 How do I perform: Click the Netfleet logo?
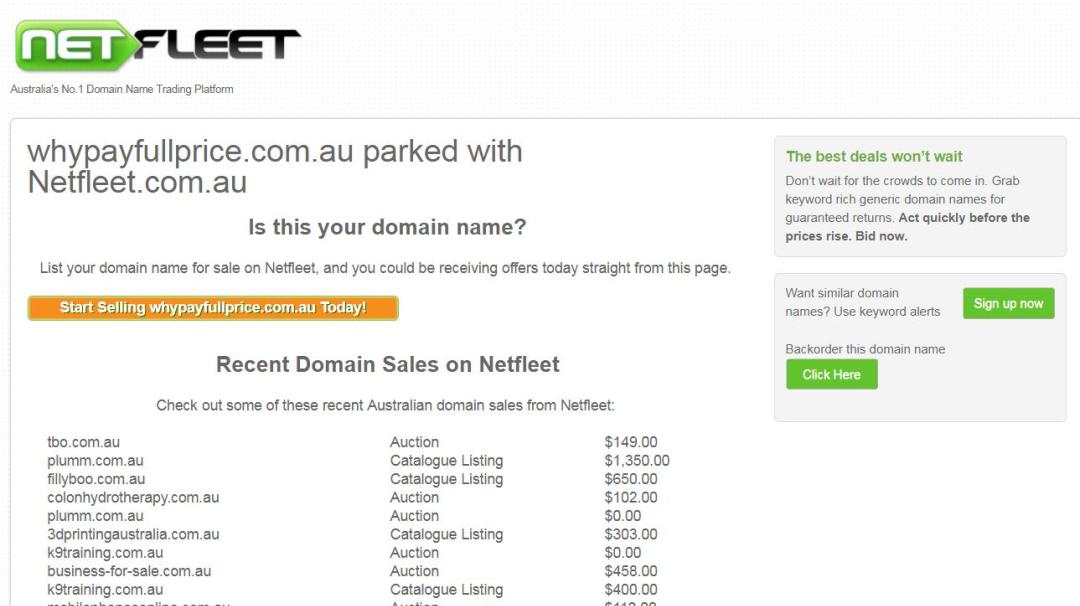point(158,45)
